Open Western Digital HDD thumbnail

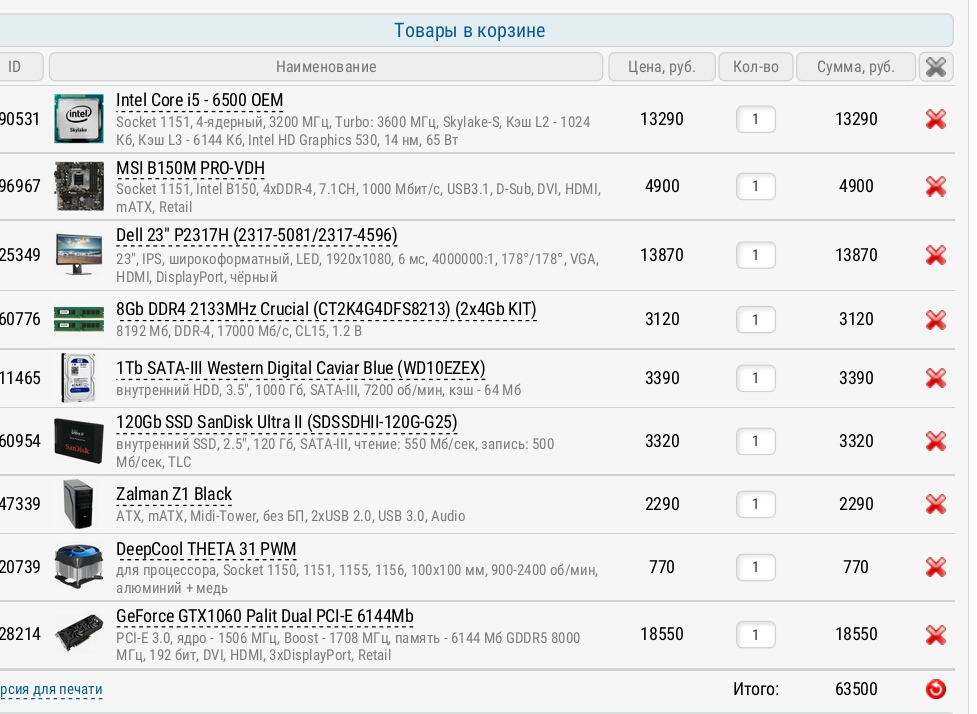click(x=79, y=378)
